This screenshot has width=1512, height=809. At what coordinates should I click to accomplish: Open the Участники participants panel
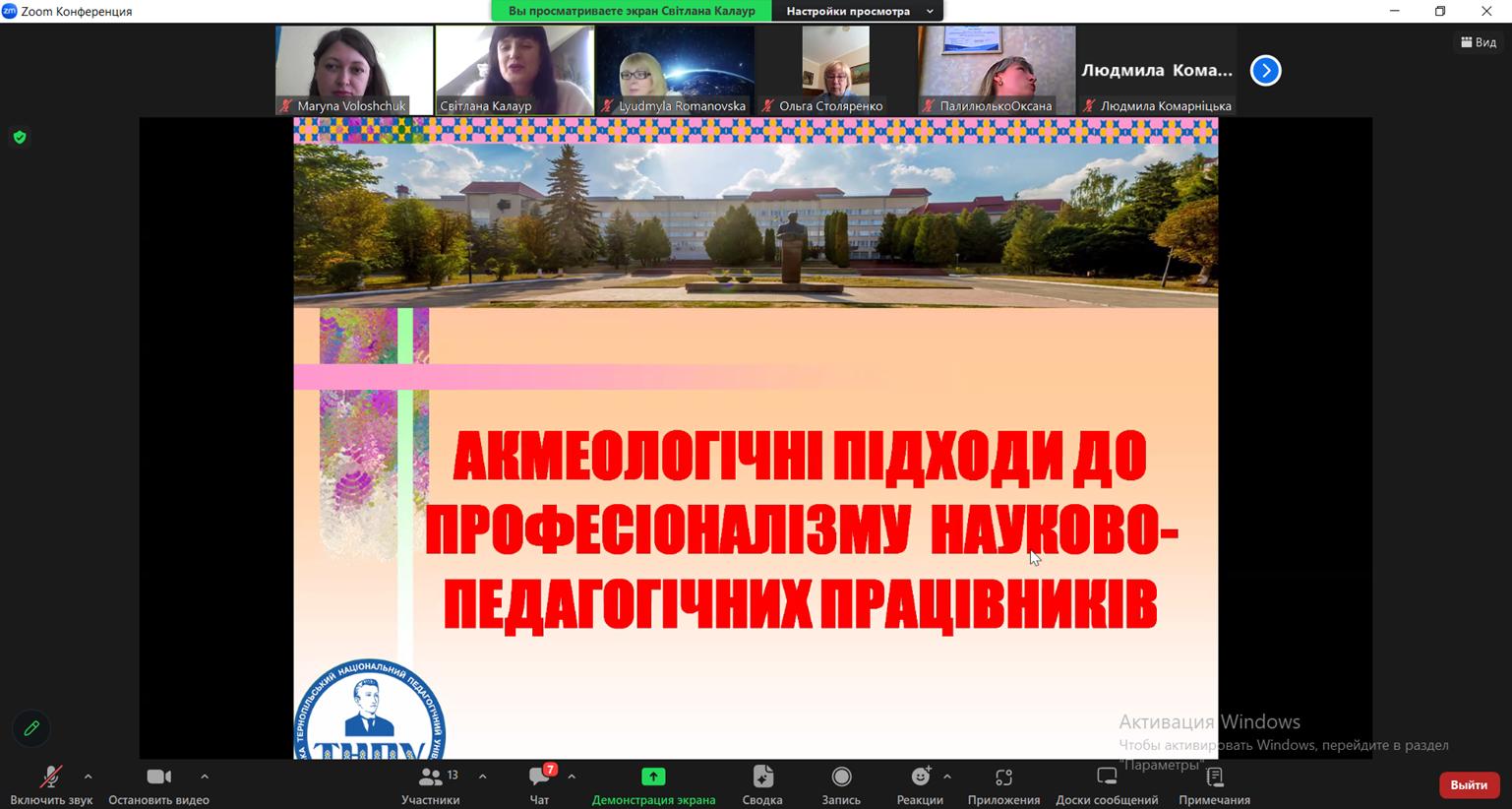(431, 784)
